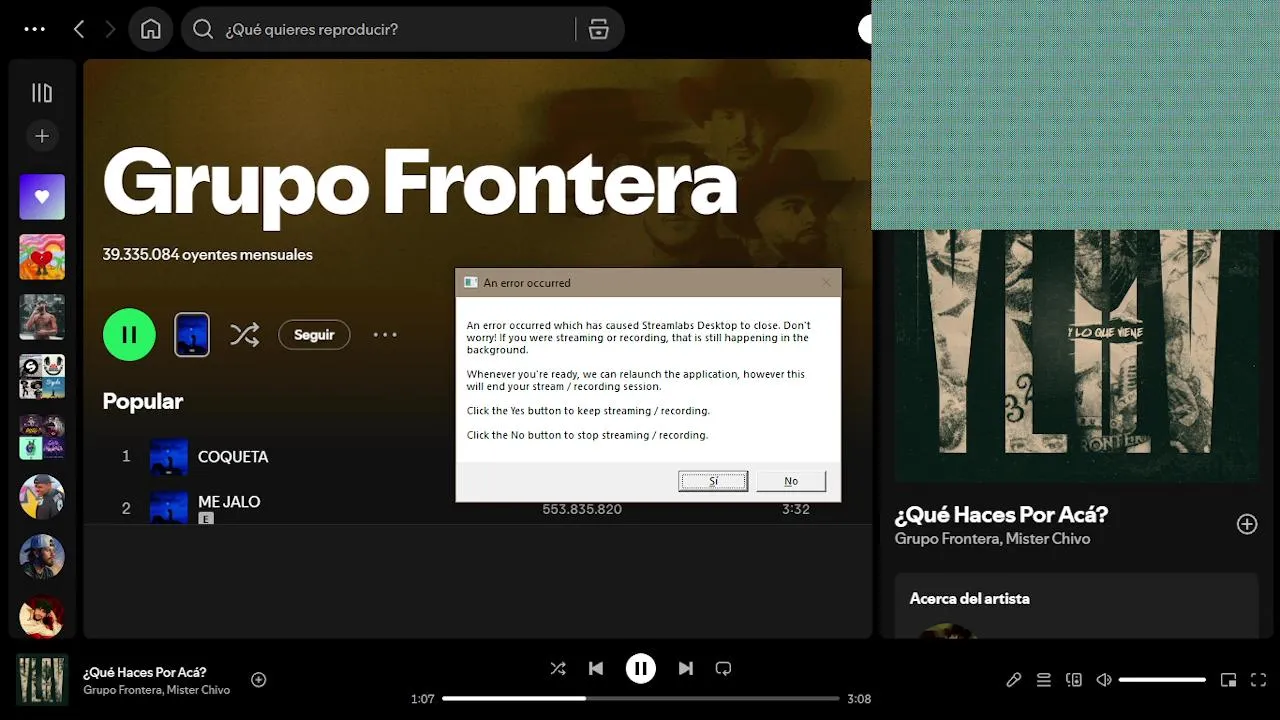Go forward with the right arrow
The image size is (1280, 720).
pos(110,29)
